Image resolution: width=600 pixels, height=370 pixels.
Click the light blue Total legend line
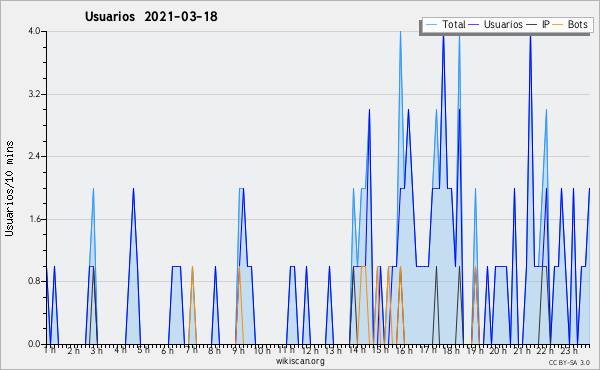pos(431,25)
